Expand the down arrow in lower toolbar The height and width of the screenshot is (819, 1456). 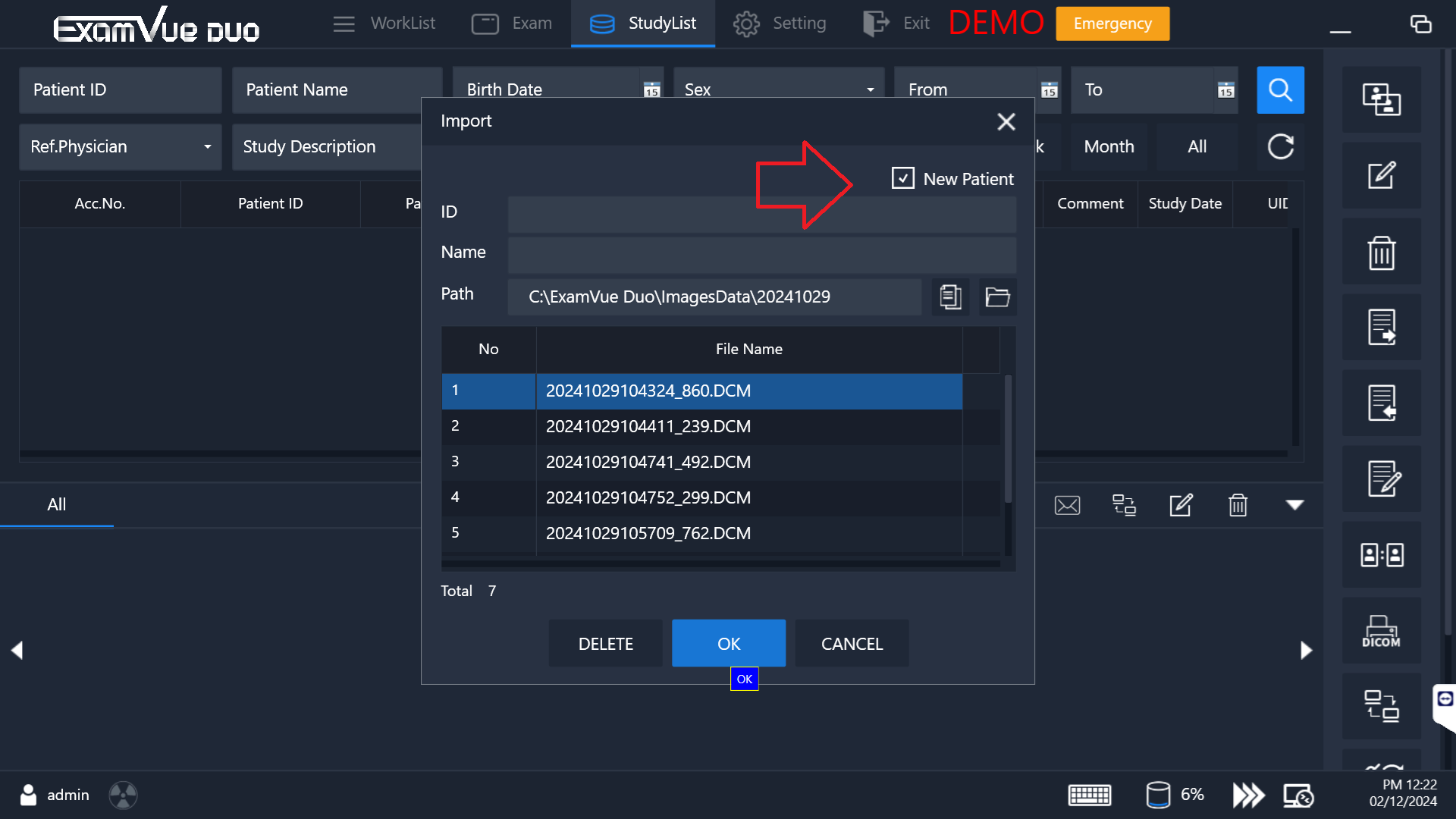[x=1294, y=505]
